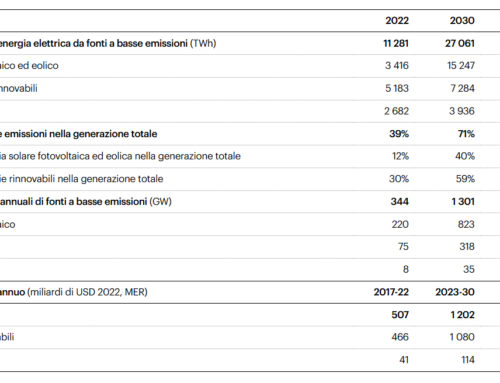Select the value 11 281 in the 2022 column
Image resolution: width=500 pixels, height=383 pixels.
396,43
